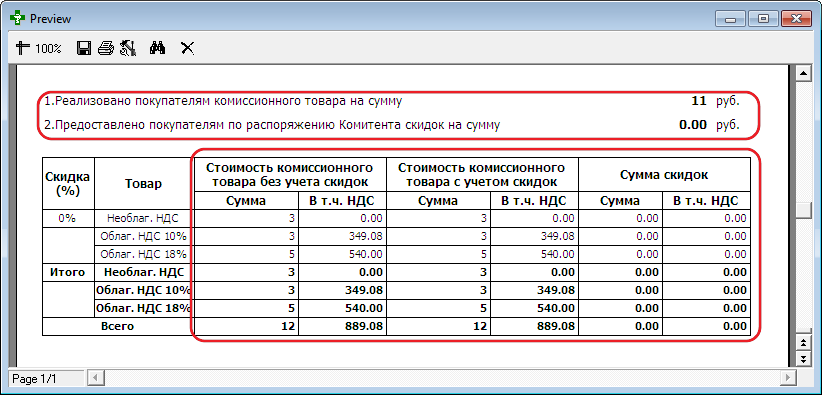Click the horizontal scrollbar right arrow
Image resolution: width=822 pixels, height=395 pixels.
[787, 378]
